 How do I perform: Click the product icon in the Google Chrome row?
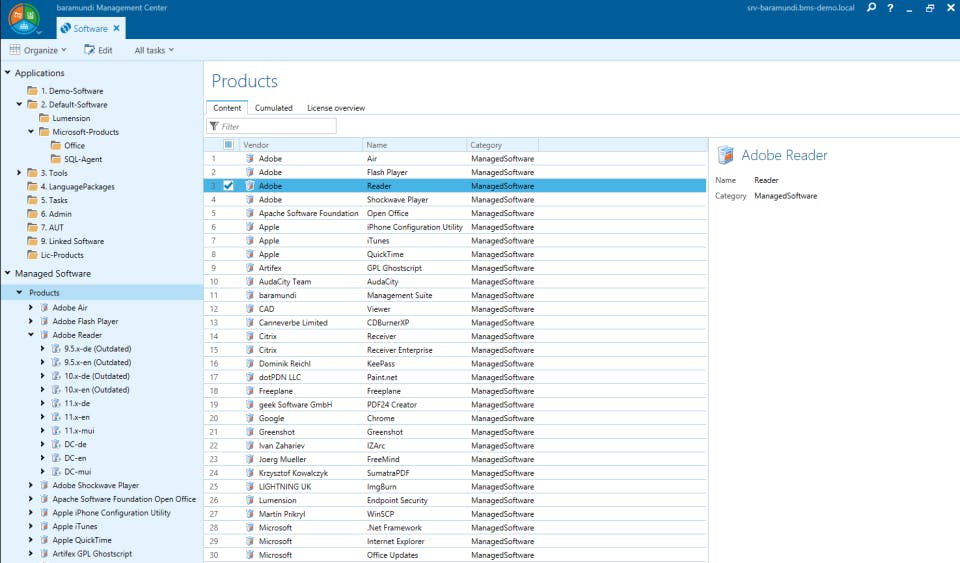pyautogui.click(x=250, y=418)
